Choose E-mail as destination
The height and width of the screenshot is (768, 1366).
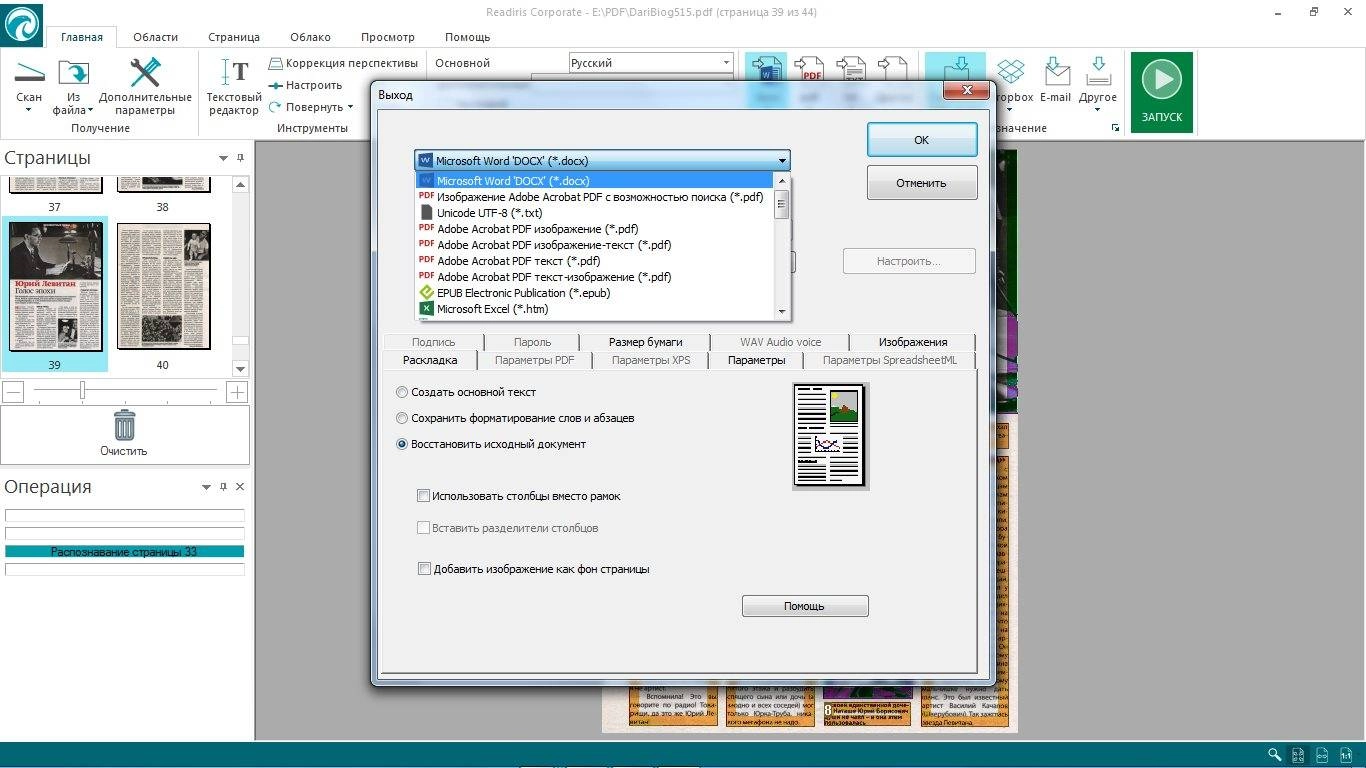click(x=1055, y=79)
